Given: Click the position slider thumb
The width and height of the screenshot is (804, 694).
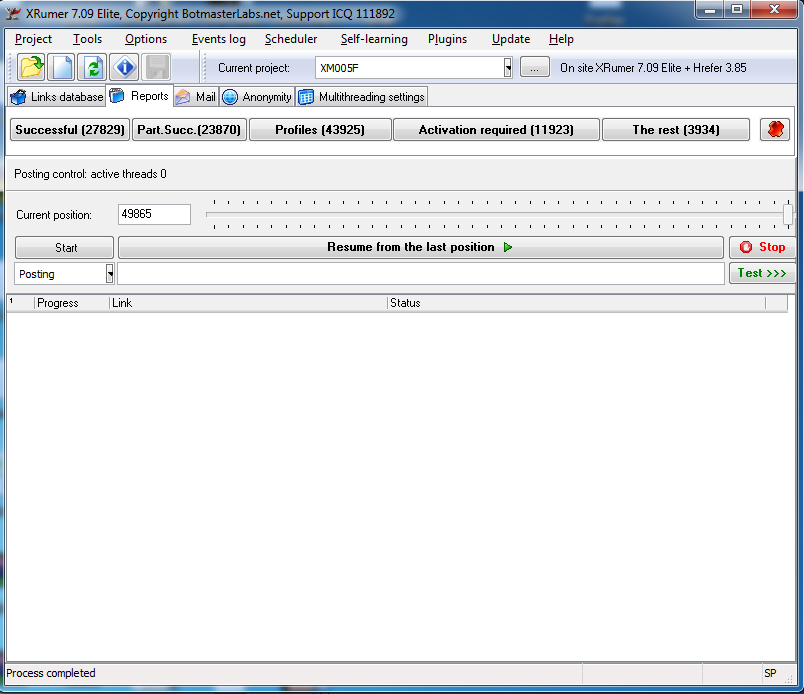Looking at the screenshot, I should (x=788, y=214).
